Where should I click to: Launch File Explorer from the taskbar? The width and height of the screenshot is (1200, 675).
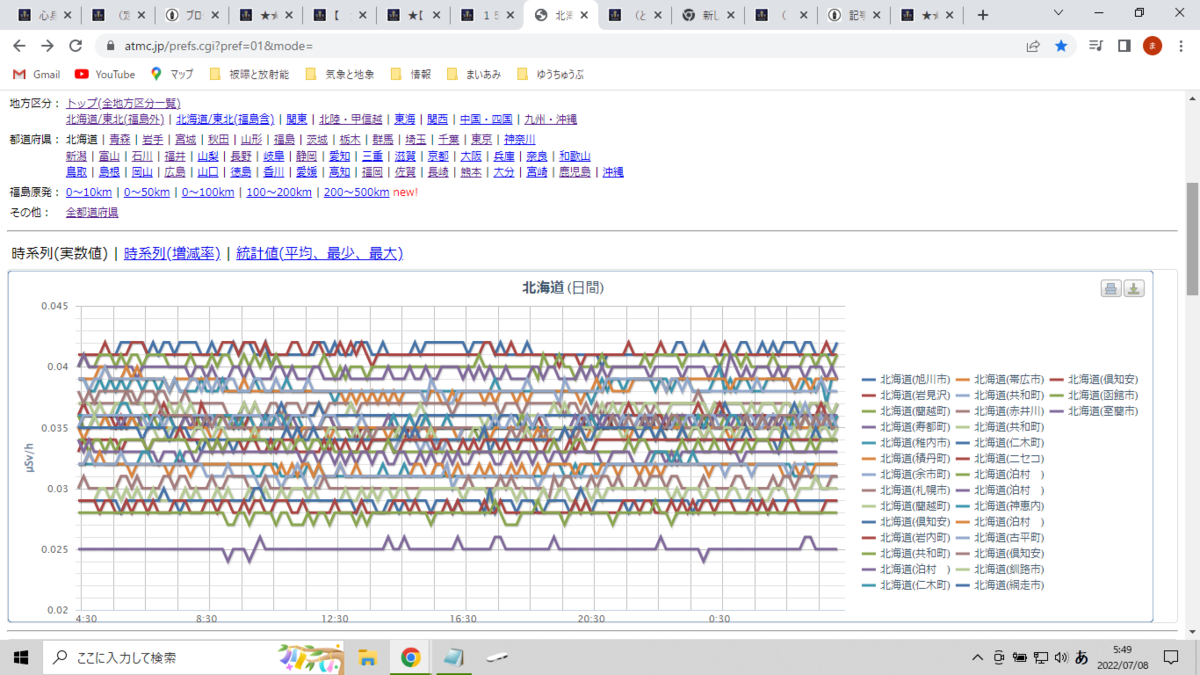367,657
